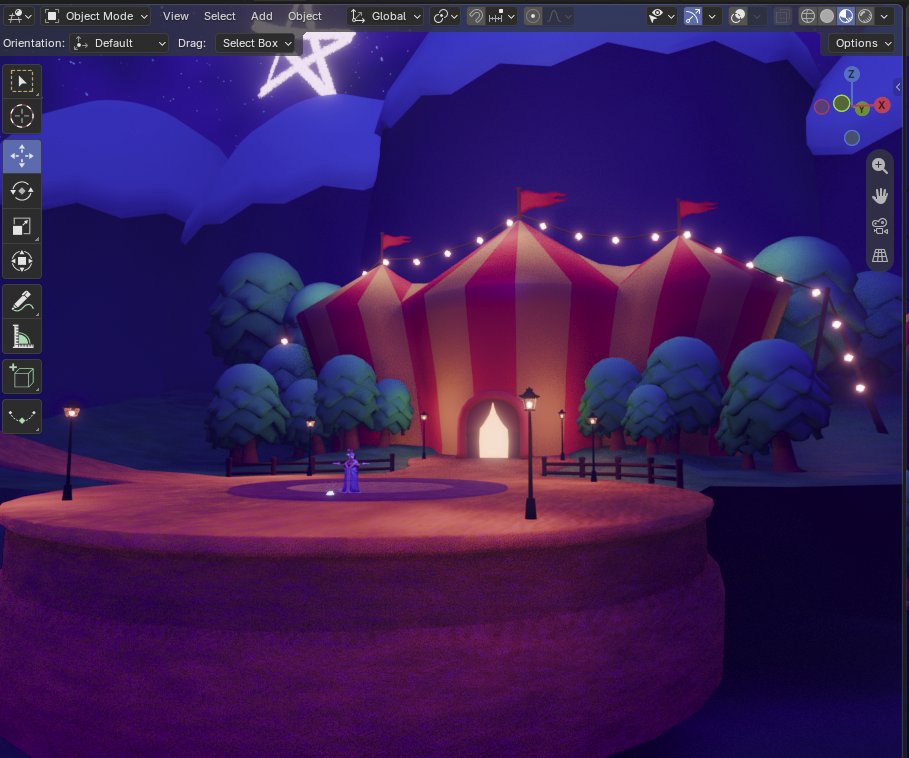
Task: Toggle viewport gizmos display button
Action: 693,16
